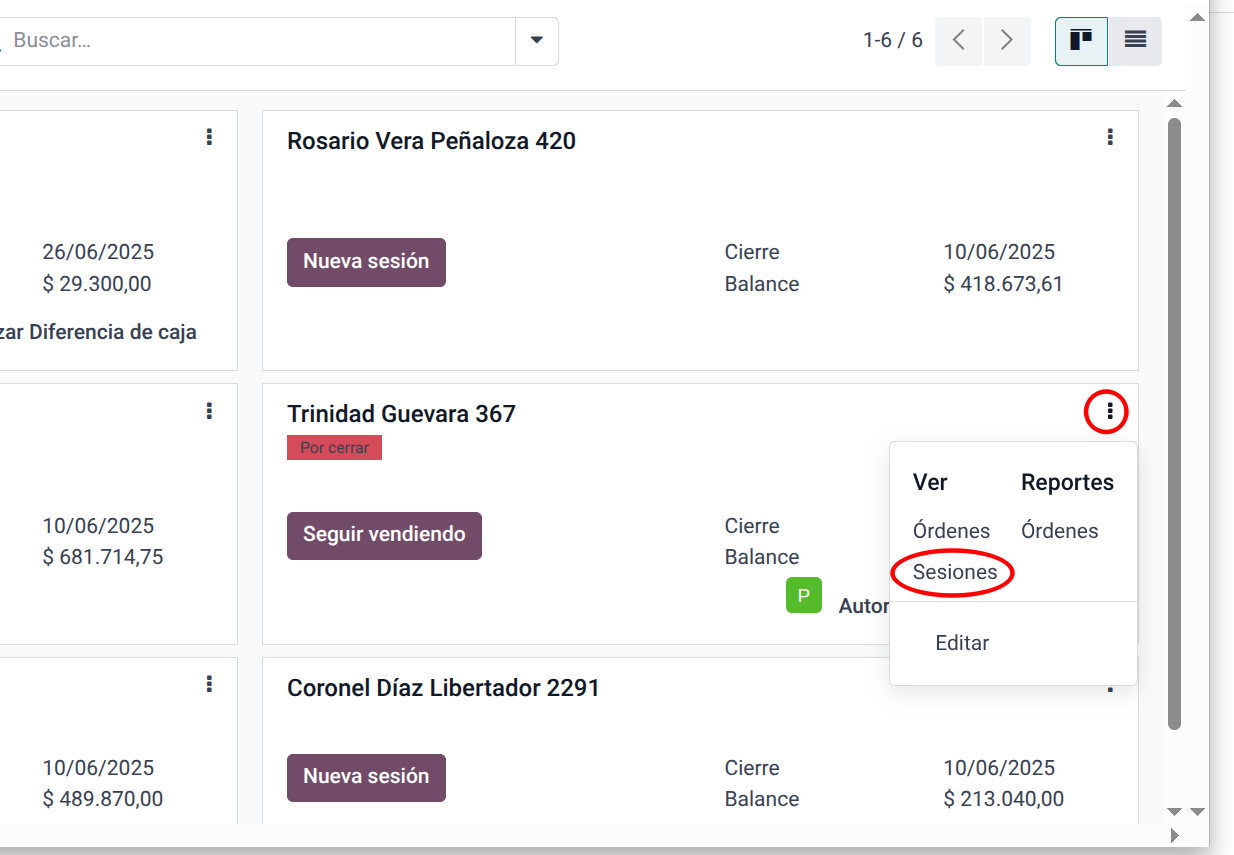Select Sesiones in the Ver menu
Screen dimensions: 1234x855
[x=955, y=572]
